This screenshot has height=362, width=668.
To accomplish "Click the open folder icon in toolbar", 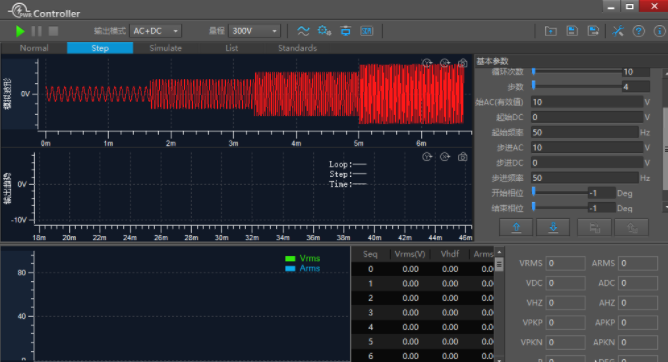I will click(x=550, y=31).
